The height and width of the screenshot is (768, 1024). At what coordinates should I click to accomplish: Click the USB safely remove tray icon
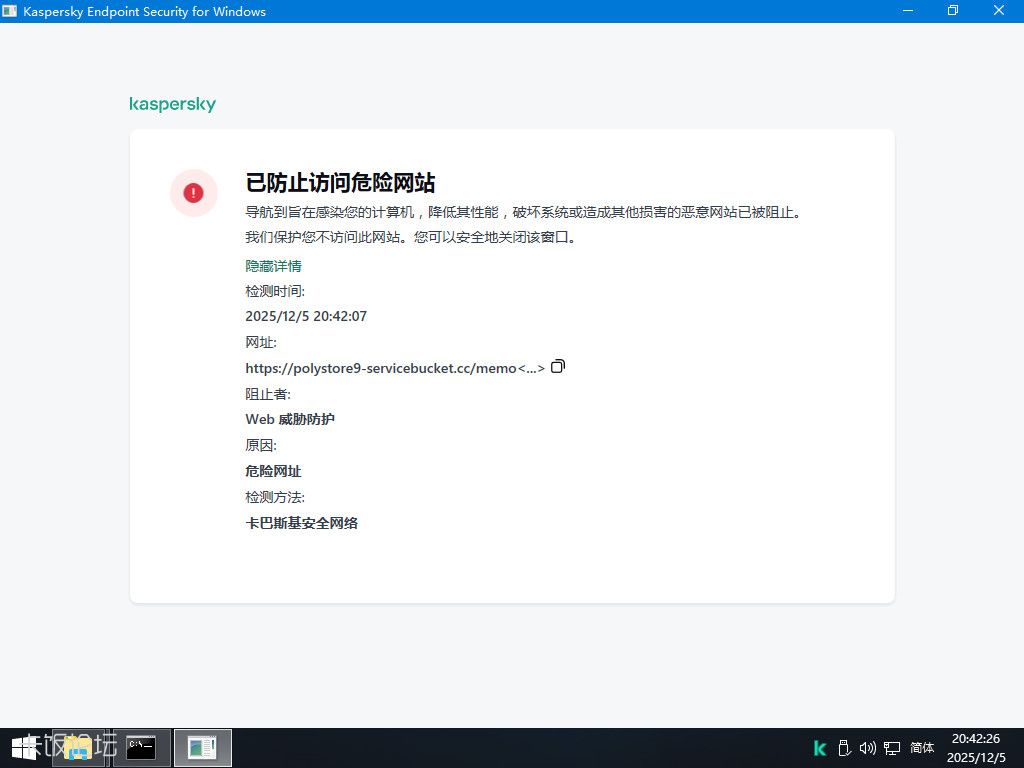click(843, 748)
